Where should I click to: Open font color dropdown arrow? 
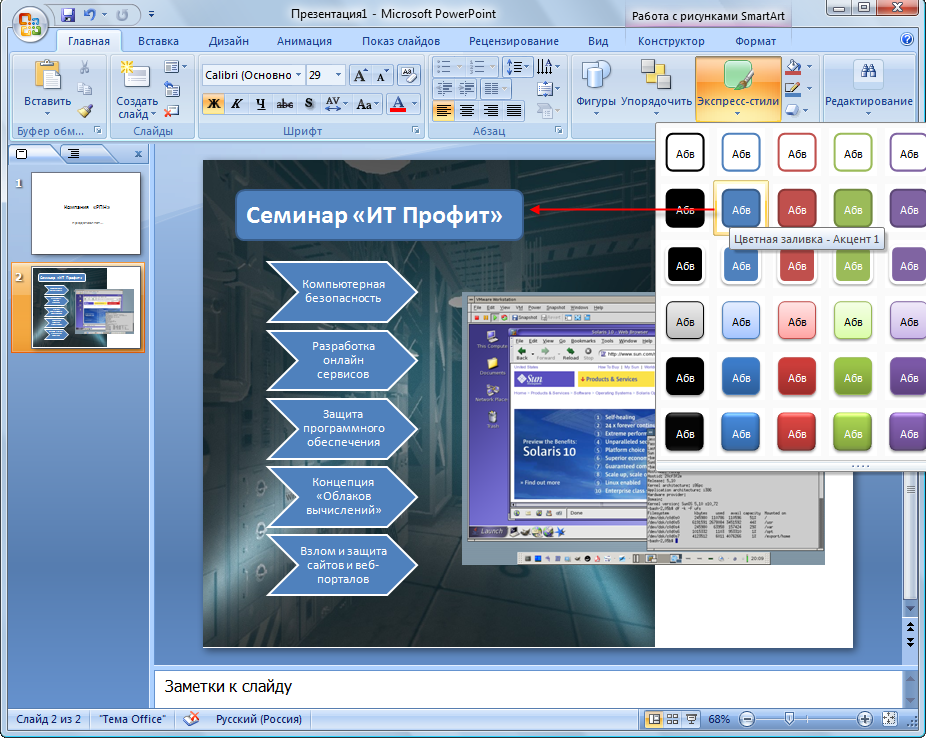(414, 104)
